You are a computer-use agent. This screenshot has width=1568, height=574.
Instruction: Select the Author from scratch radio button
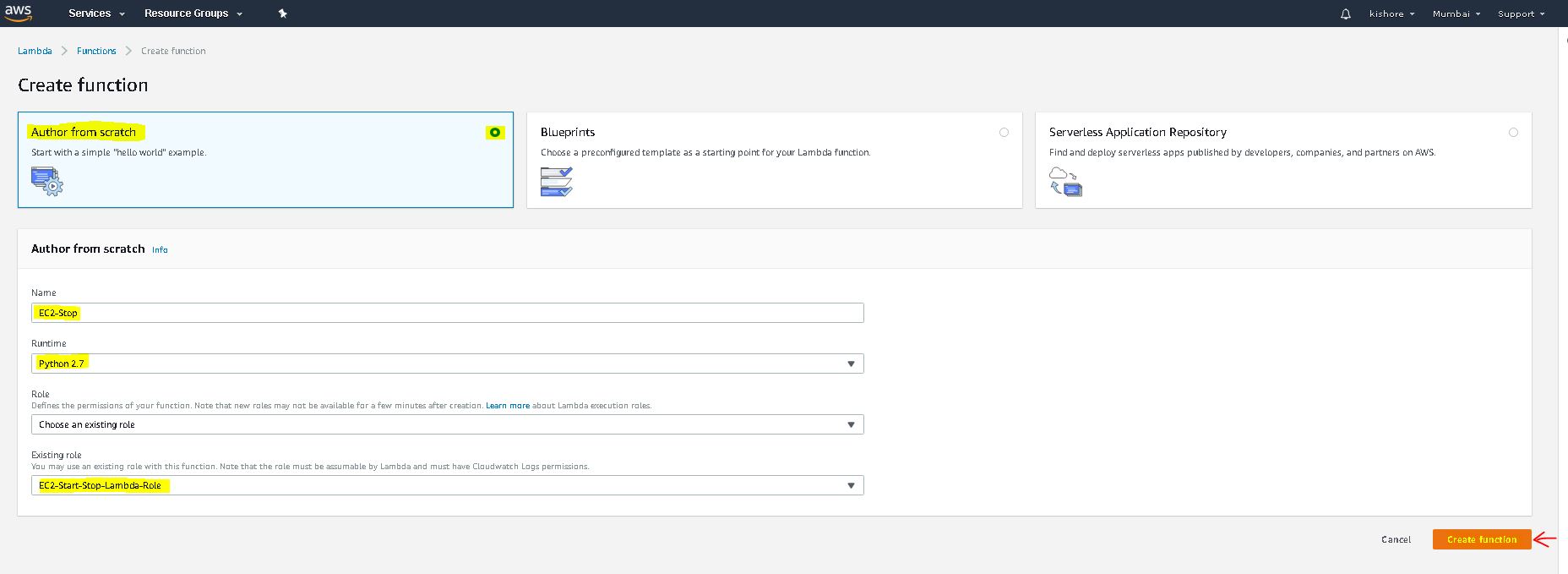point(495,133)
